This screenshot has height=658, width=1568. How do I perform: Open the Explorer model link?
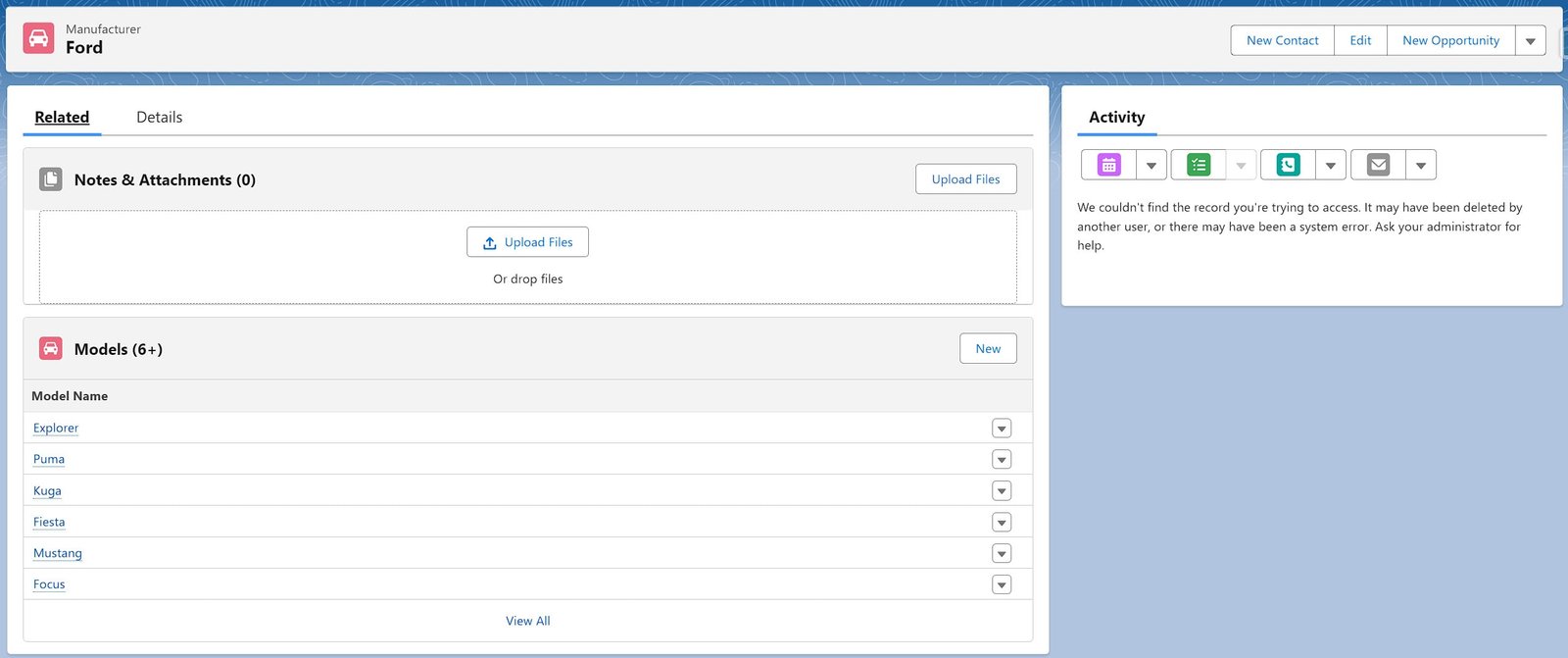[x=56, y=428]
